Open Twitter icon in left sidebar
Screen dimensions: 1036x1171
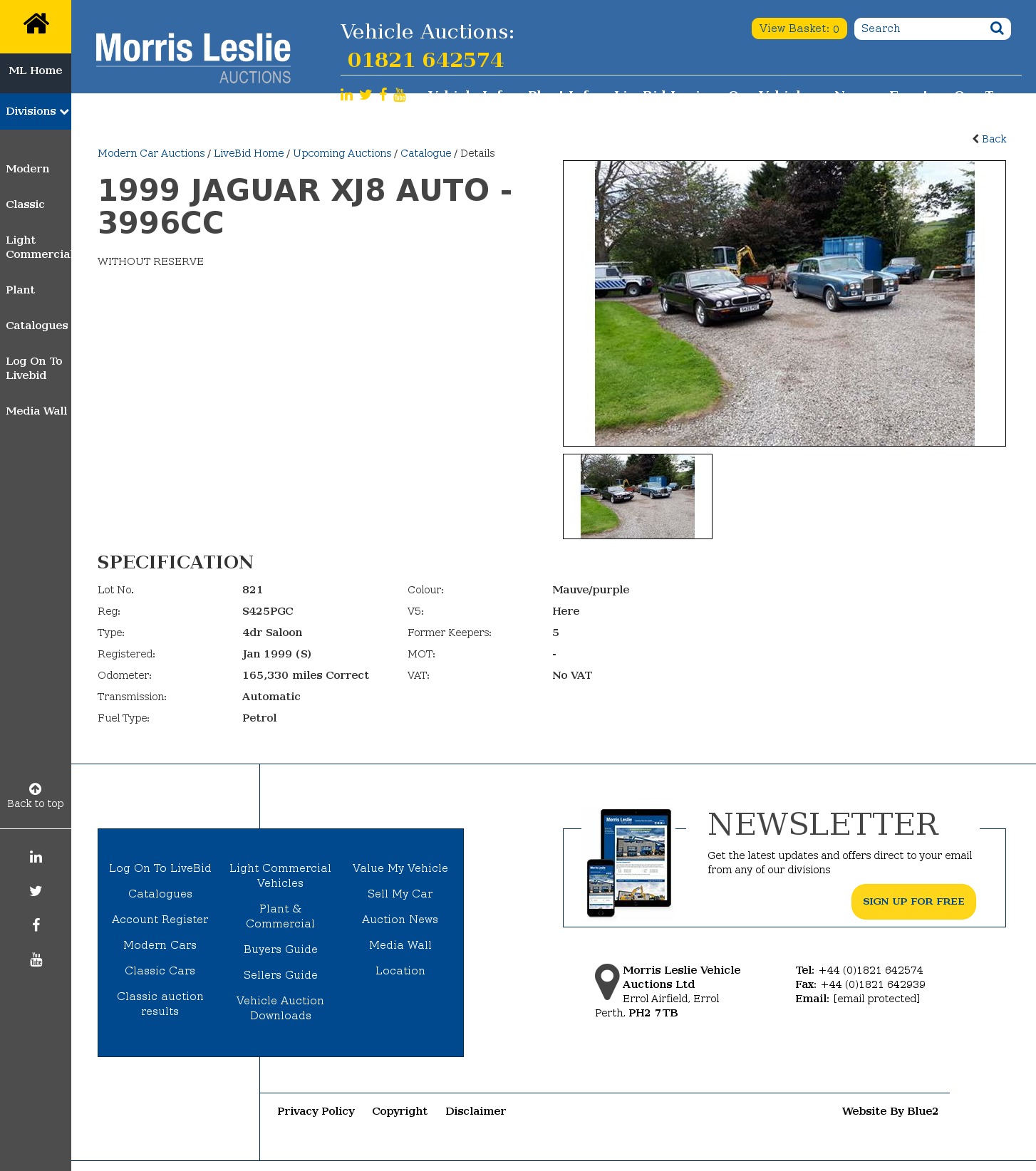[x=36, y=891]
